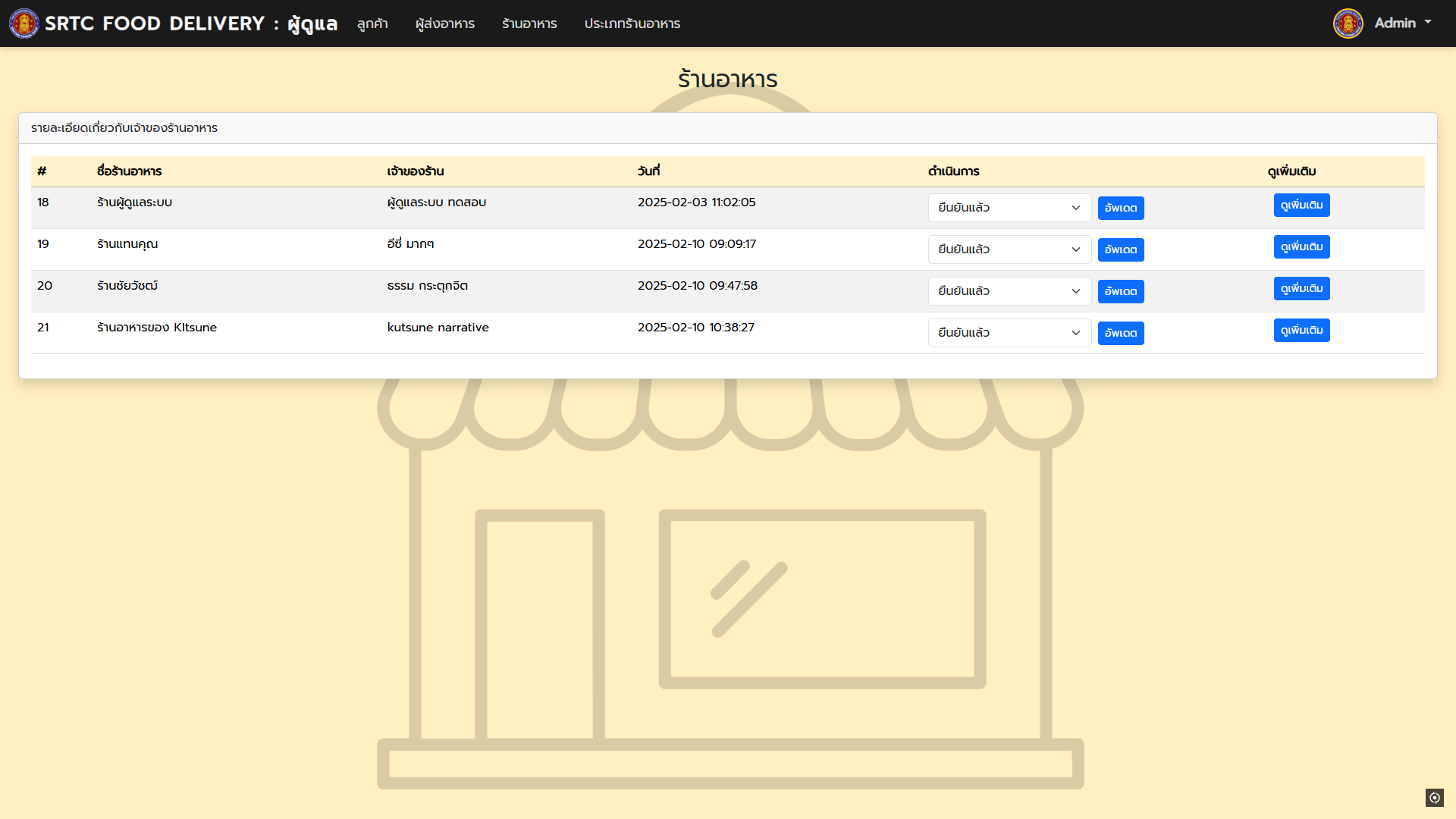
Task: Click the target icon in bottom-right corner
Action: click(1434, 797)
